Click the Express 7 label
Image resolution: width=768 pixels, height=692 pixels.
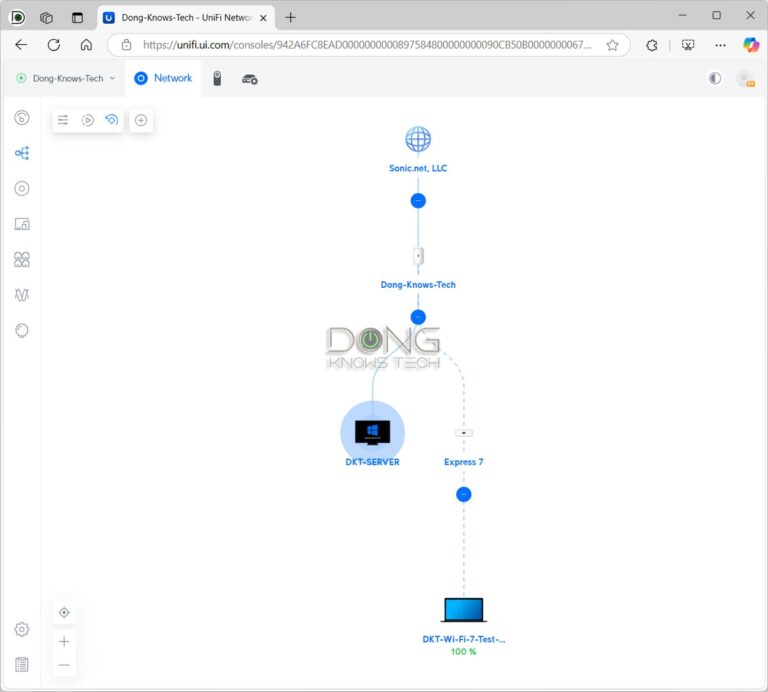pyautogui.click(x=463, y=462)
